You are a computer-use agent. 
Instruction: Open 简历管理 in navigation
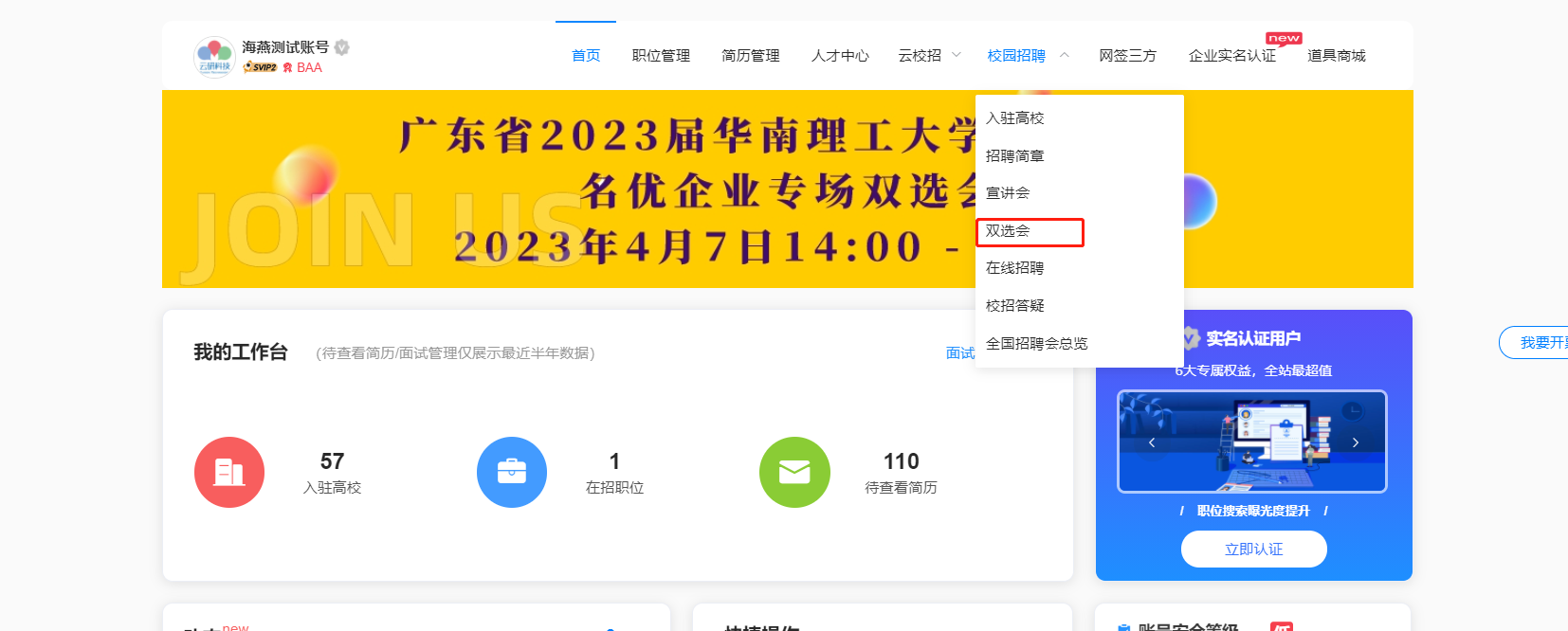pyautogui.click(x=751, y=56)
